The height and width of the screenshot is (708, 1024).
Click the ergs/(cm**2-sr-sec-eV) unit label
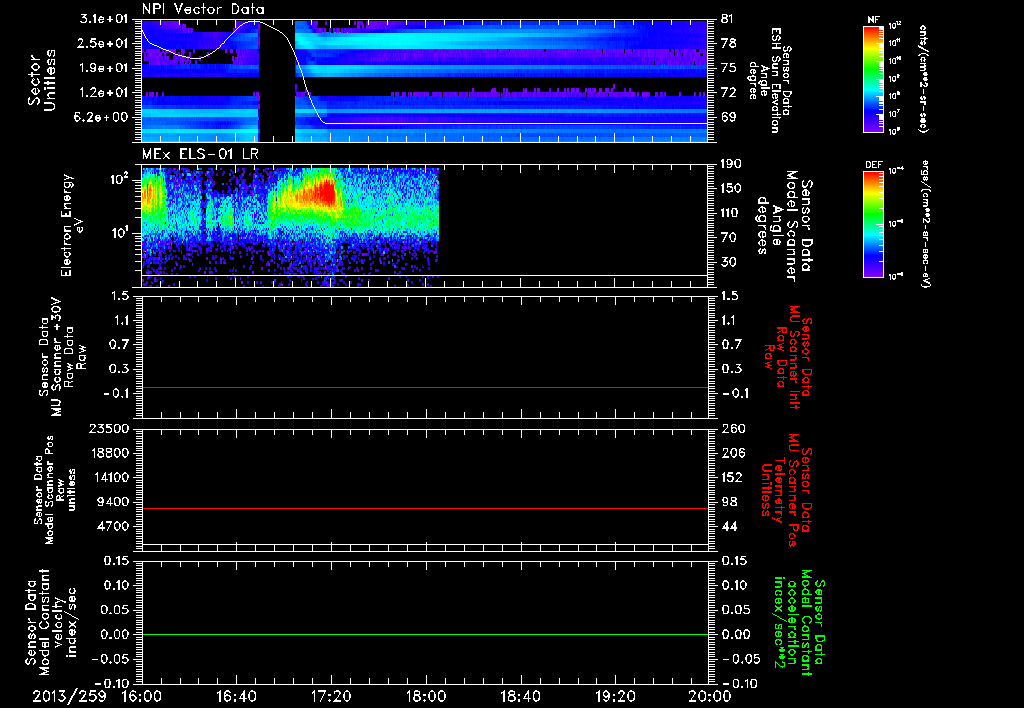coord(925,224)
